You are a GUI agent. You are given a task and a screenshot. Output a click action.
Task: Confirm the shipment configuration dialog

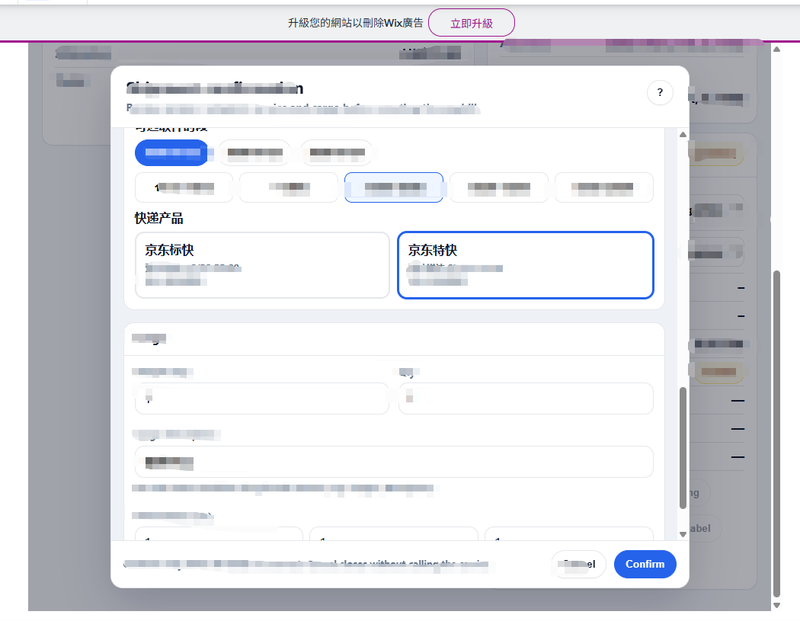[x=645, y=564]
